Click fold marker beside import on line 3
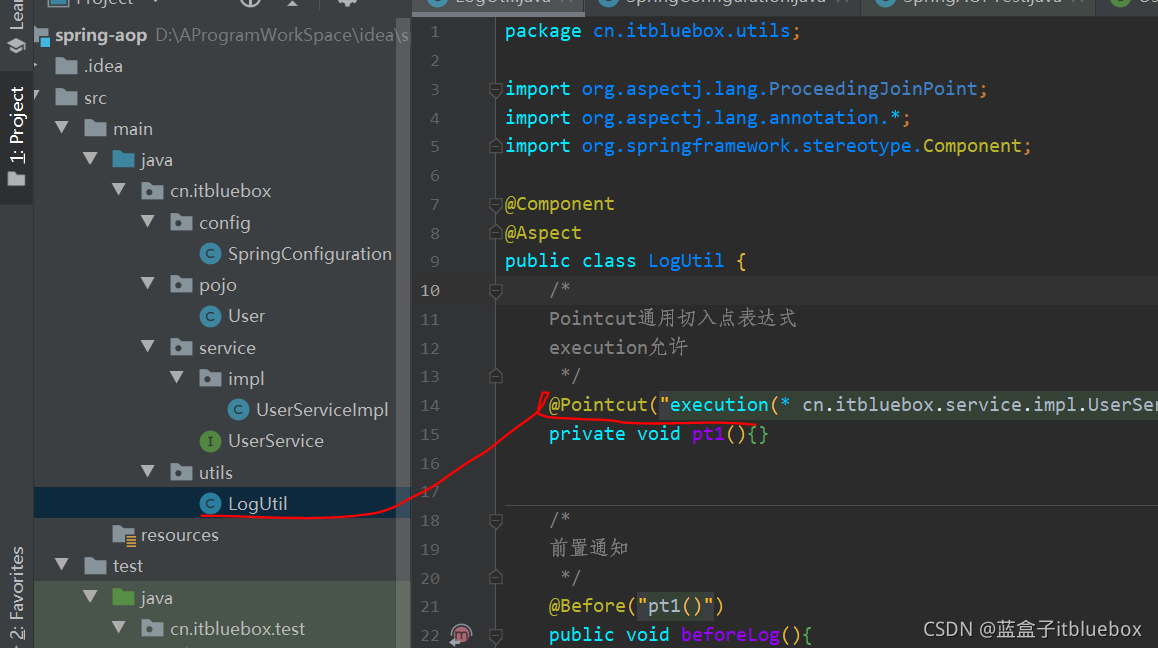 coord(496,90)
